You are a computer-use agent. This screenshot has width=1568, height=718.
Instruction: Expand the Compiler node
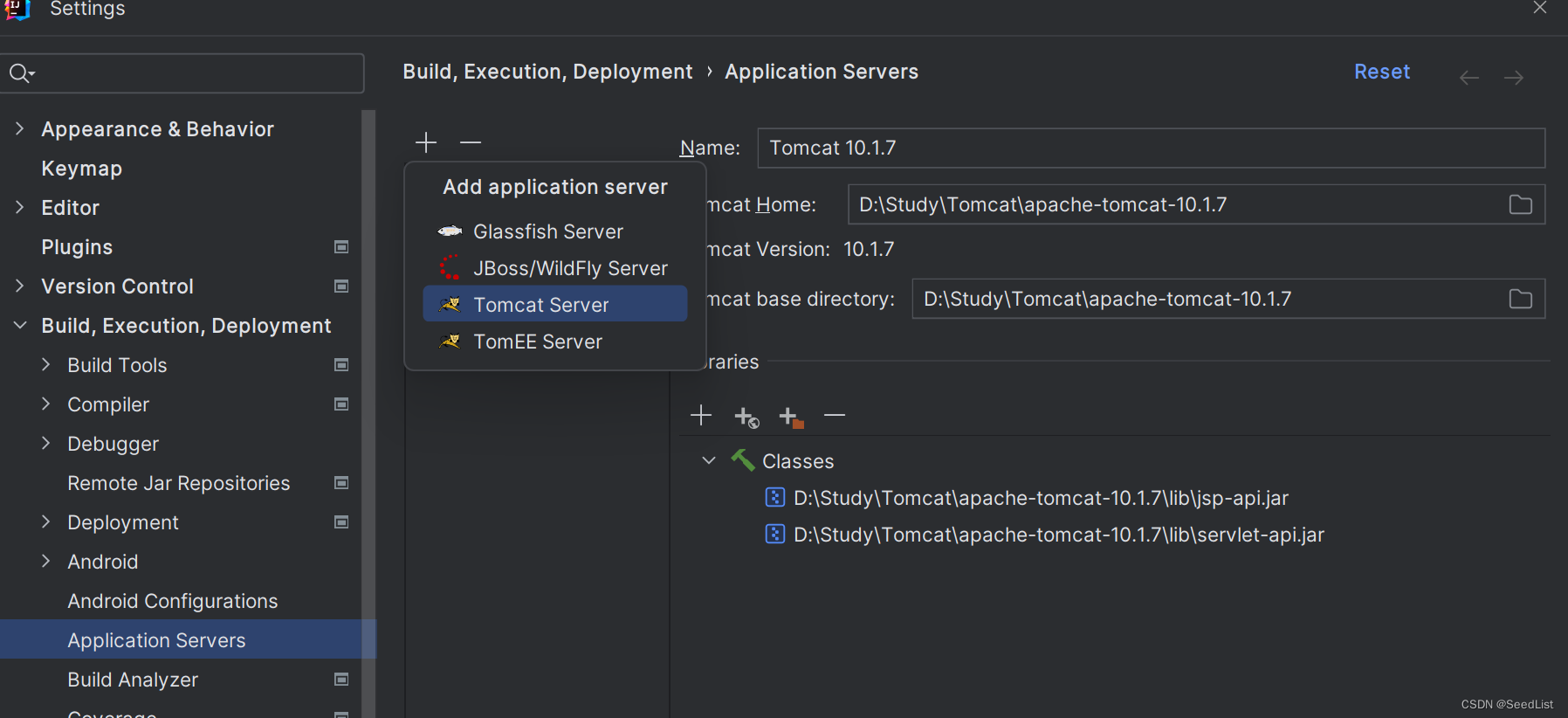(45, 404)
